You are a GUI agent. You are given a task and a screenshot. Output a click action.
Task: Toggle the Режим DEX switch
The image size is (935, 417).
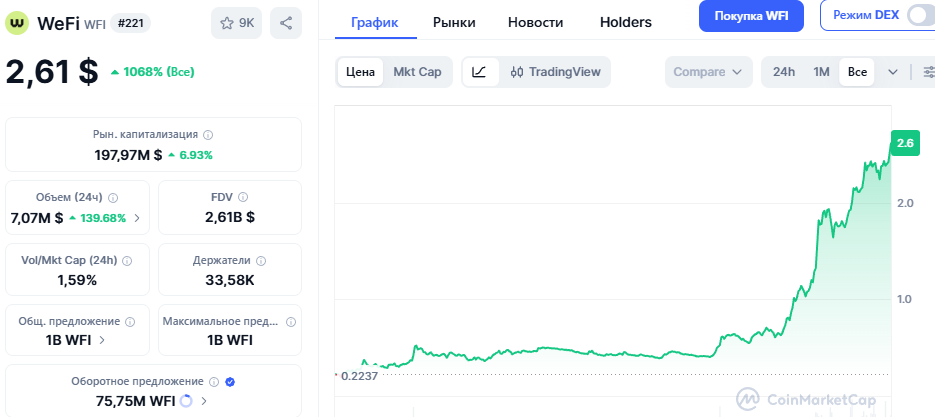point(921,16)
